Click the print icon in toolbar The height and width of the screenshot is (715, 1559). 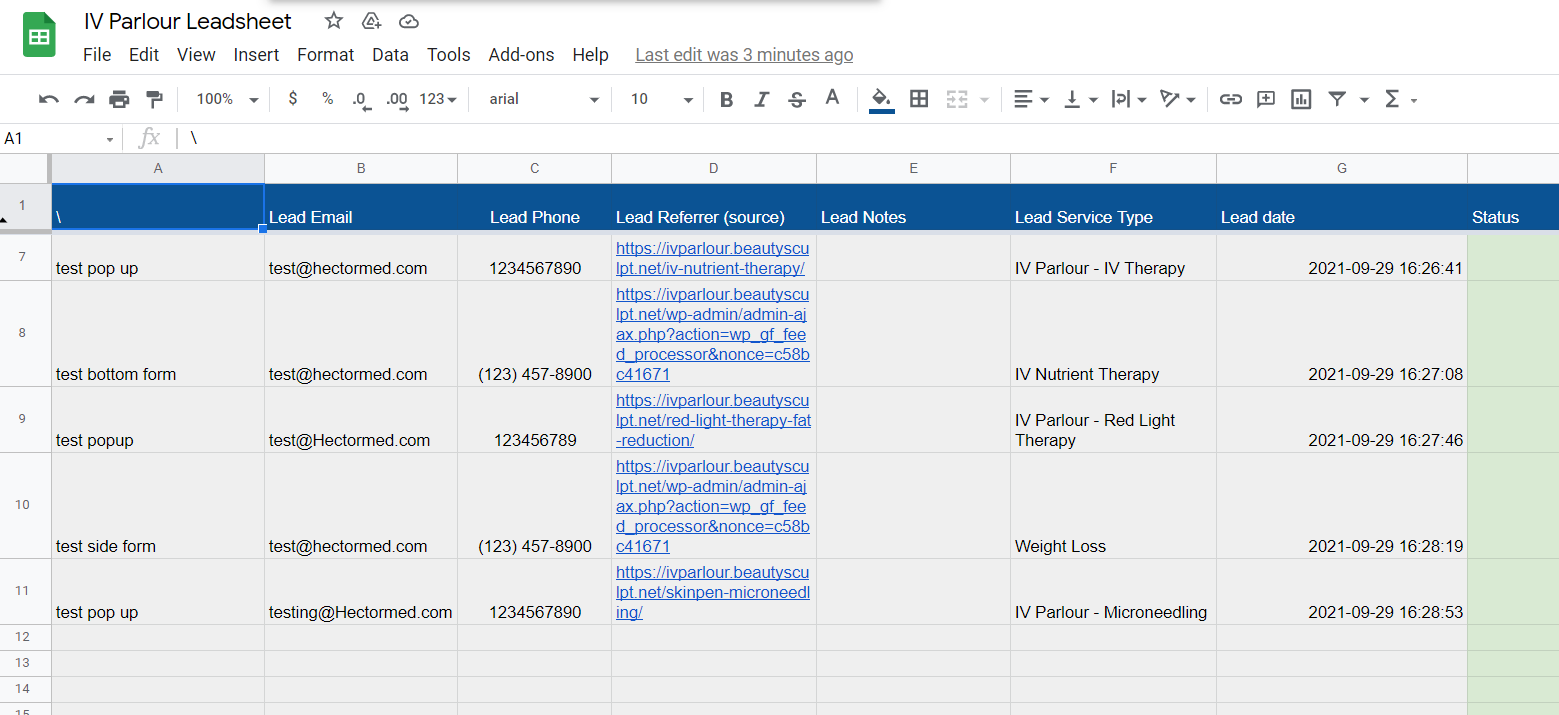119,99
